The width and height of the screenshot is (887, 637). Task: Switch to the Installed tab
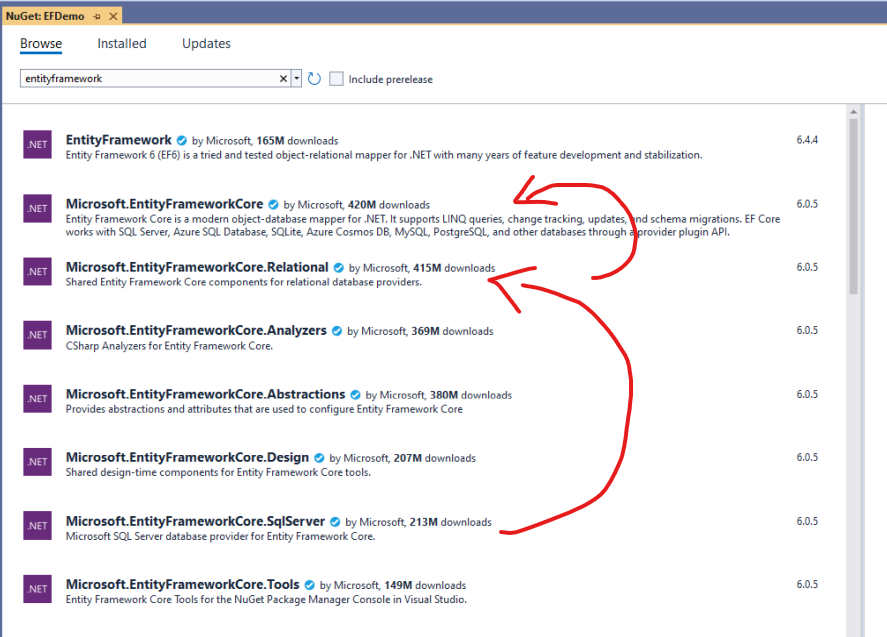coord(122,44)
